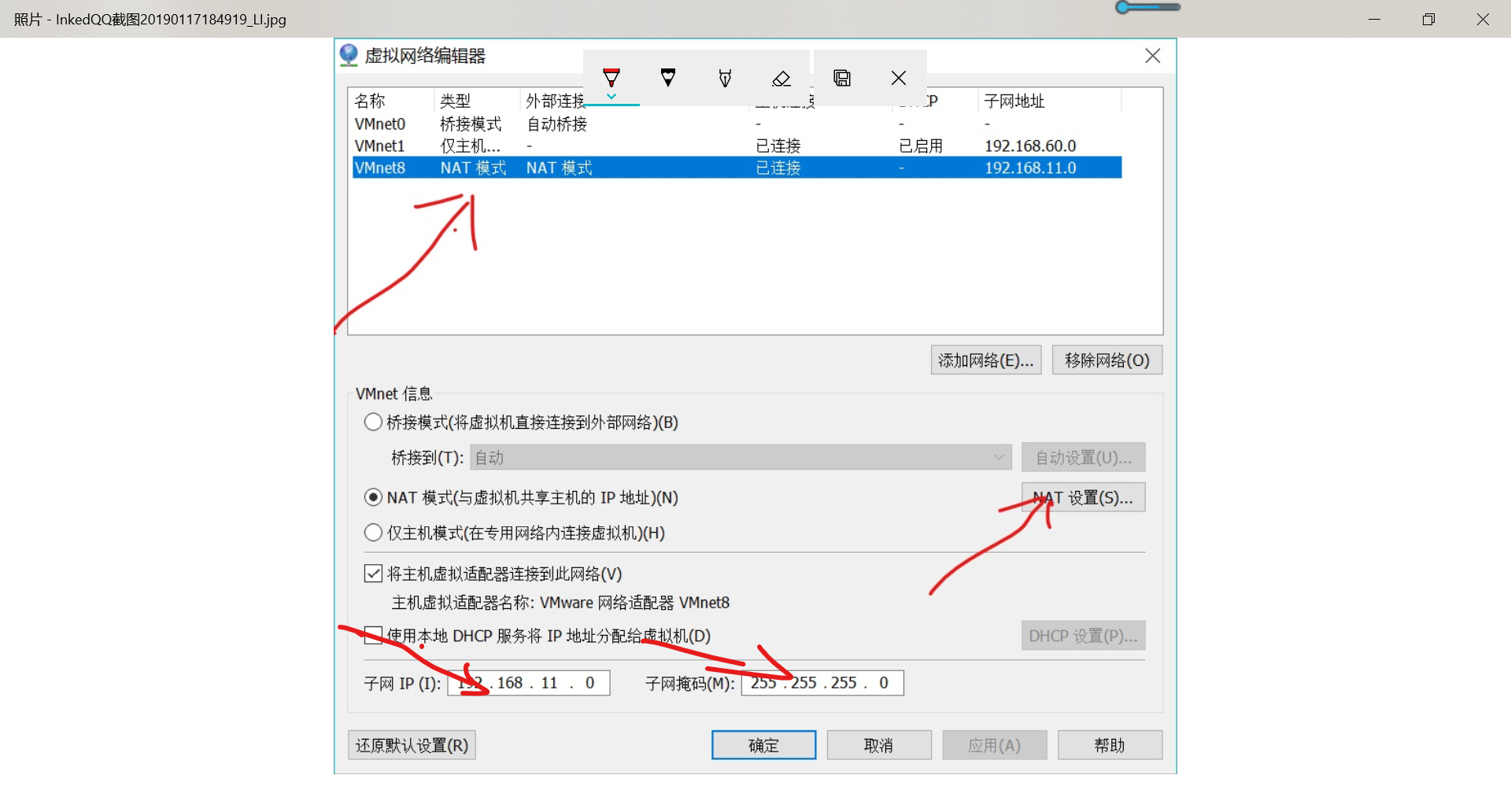Click the 自动设置(U)... button

coord(1083,457)
